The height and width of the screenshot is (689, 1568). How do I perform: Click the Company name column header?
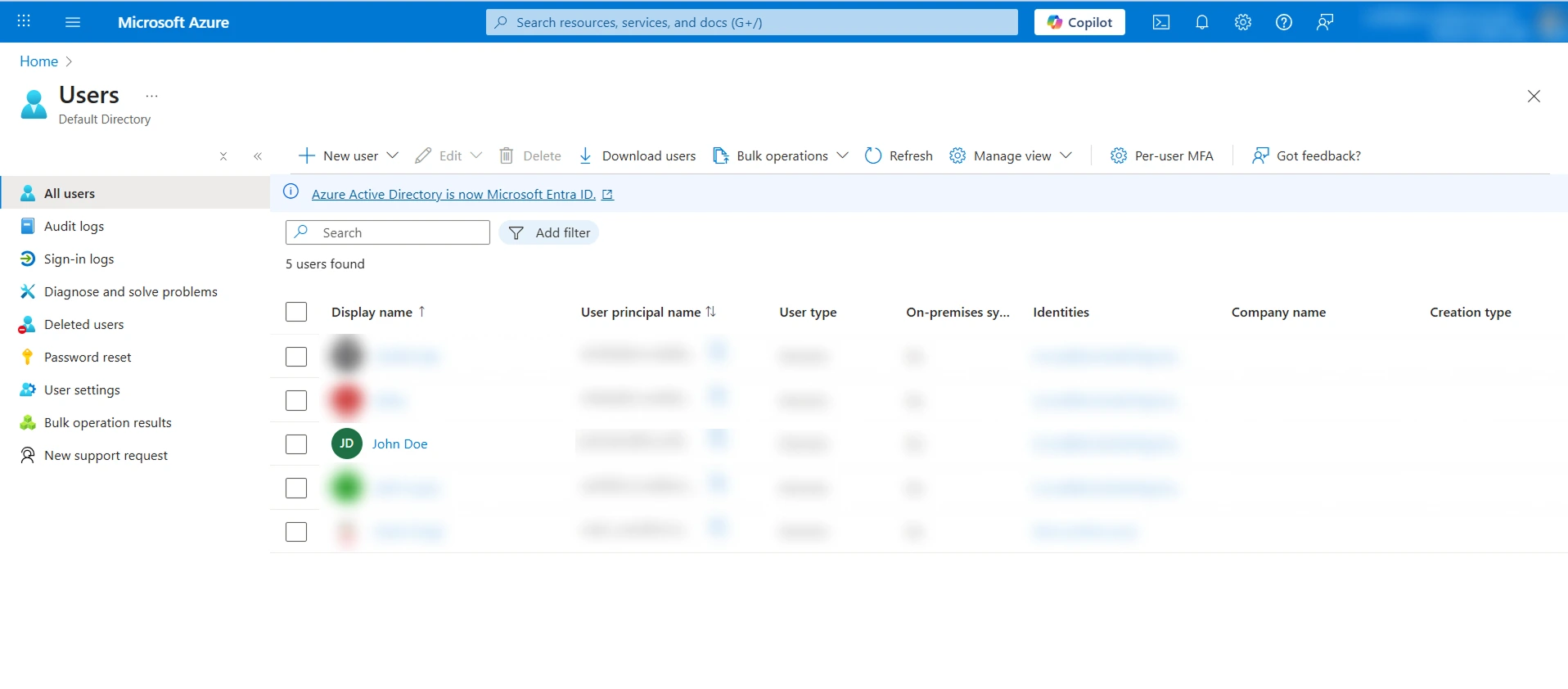coord(1278,312)
